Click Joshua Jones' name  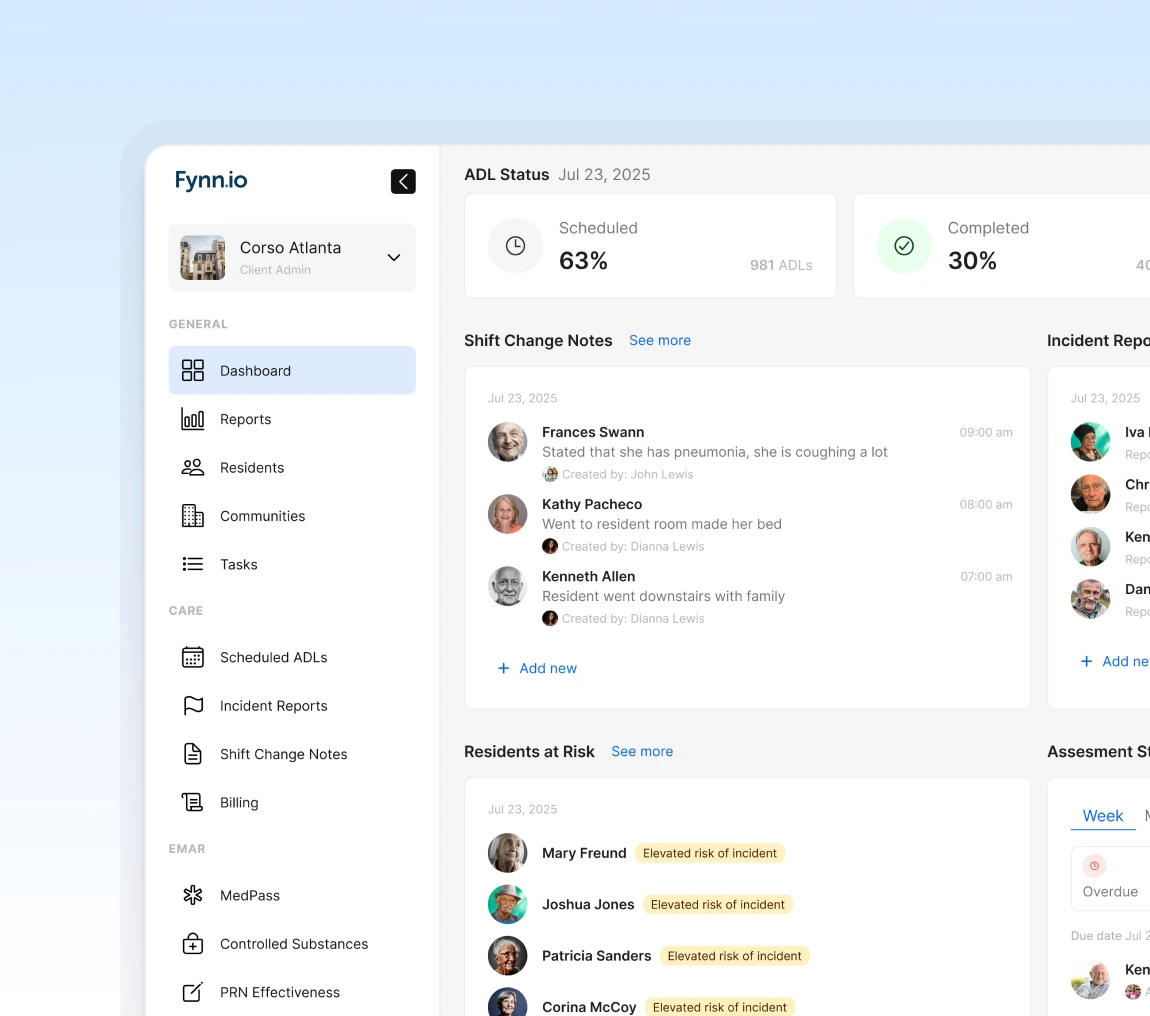point(588,904)
